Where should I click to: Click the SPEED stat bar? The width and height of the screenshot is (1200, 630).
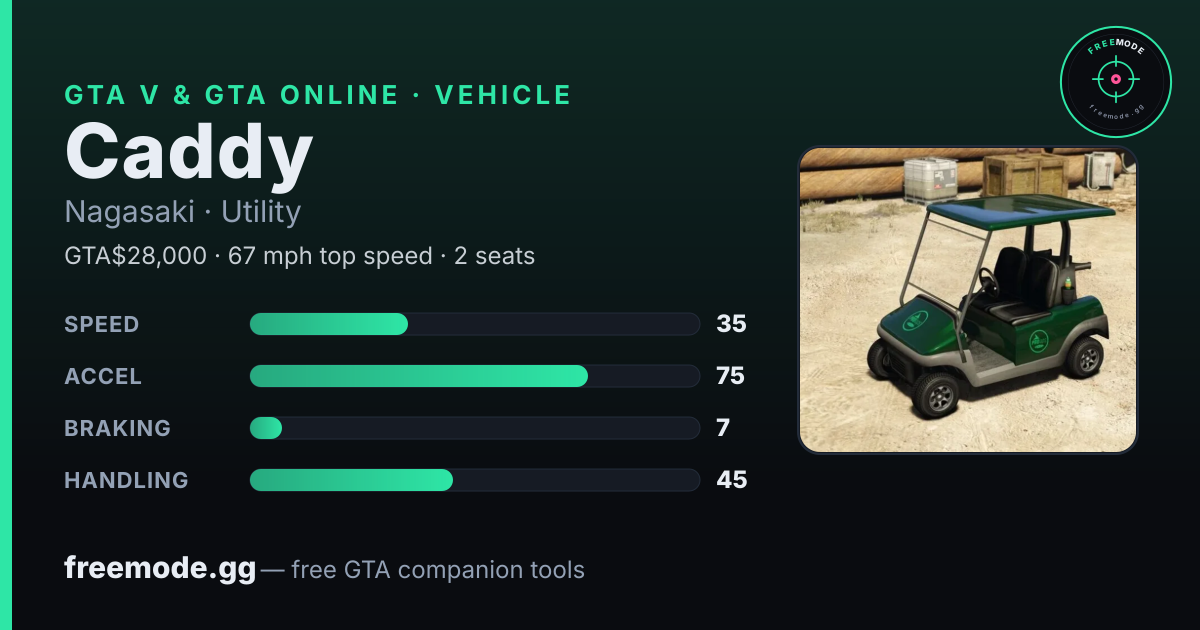click(474, 324)
